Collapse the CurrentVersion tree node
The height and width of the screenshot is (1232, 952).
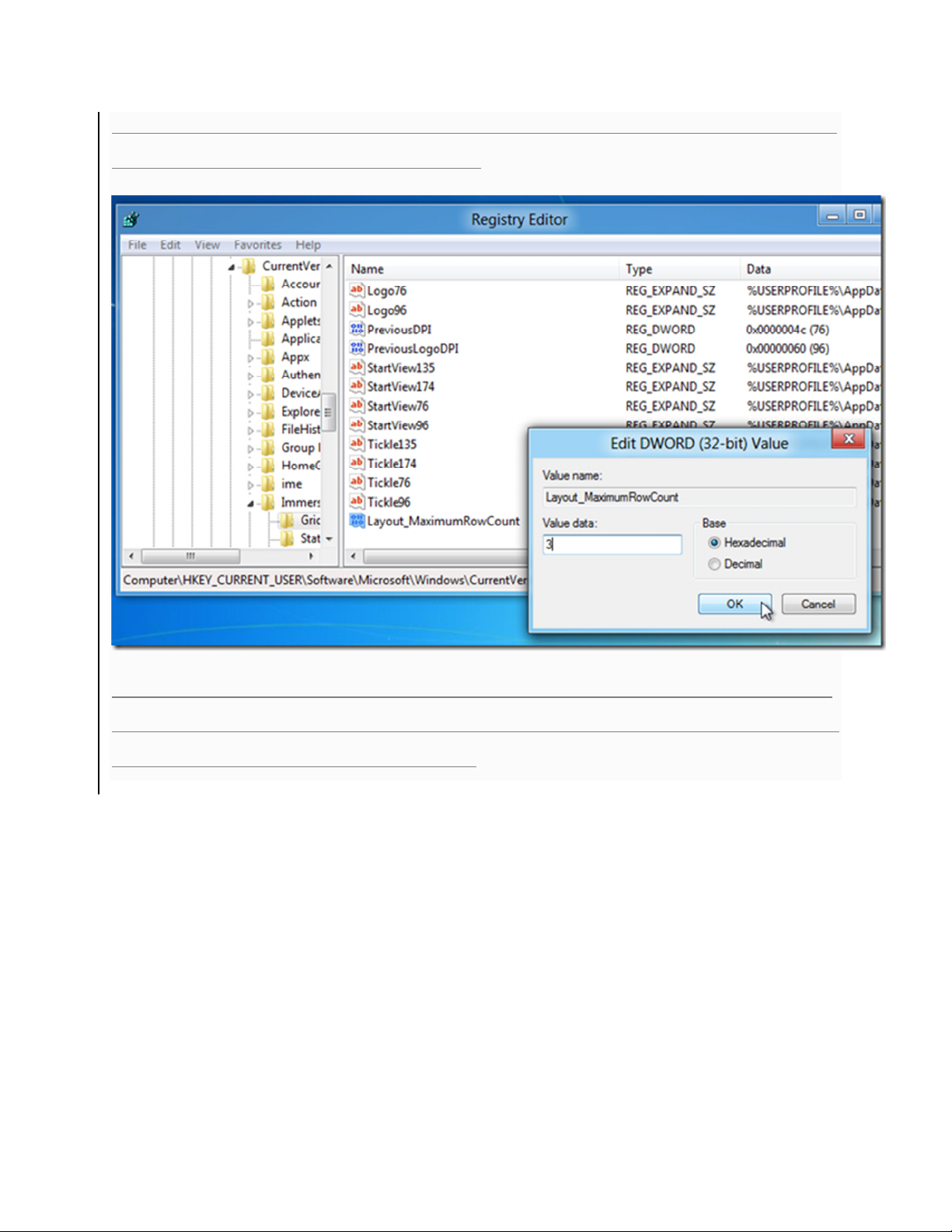[x=232, y=267]
